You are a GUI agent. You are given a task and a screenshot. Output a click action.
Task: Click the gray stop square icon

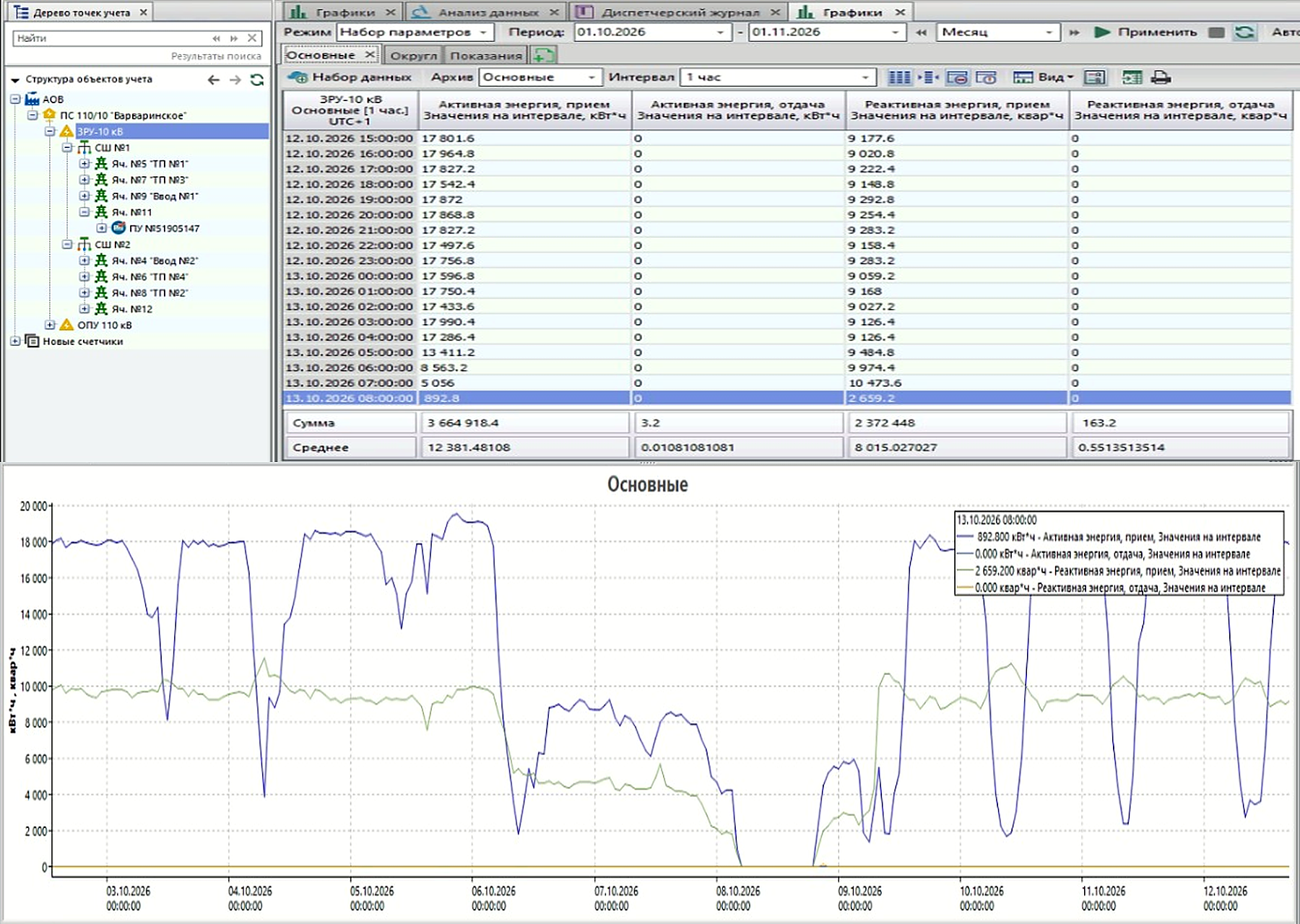click(x=1216, y=32)
